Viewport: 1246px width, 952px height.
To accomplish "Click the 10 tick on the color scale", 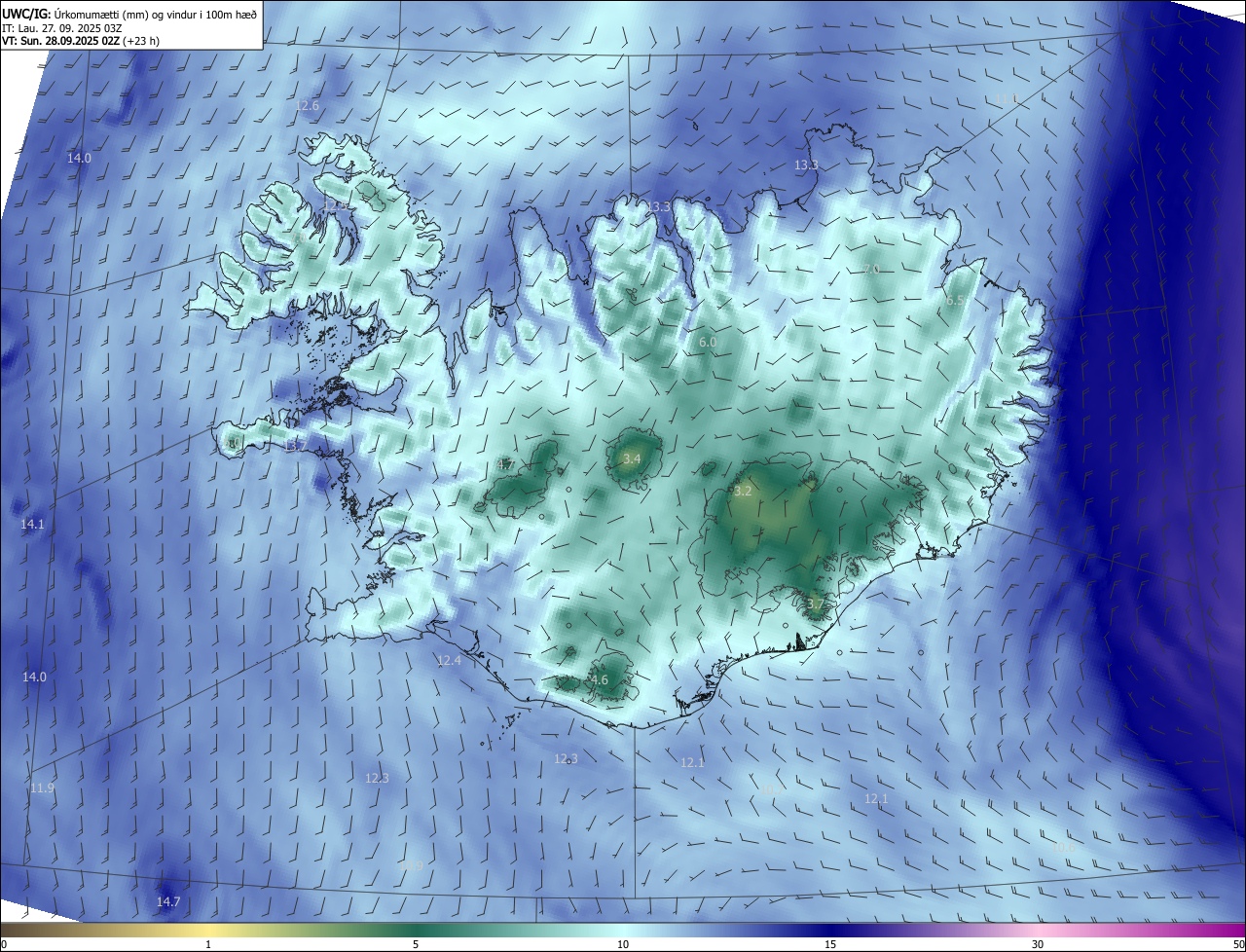I will coord(623,944).
